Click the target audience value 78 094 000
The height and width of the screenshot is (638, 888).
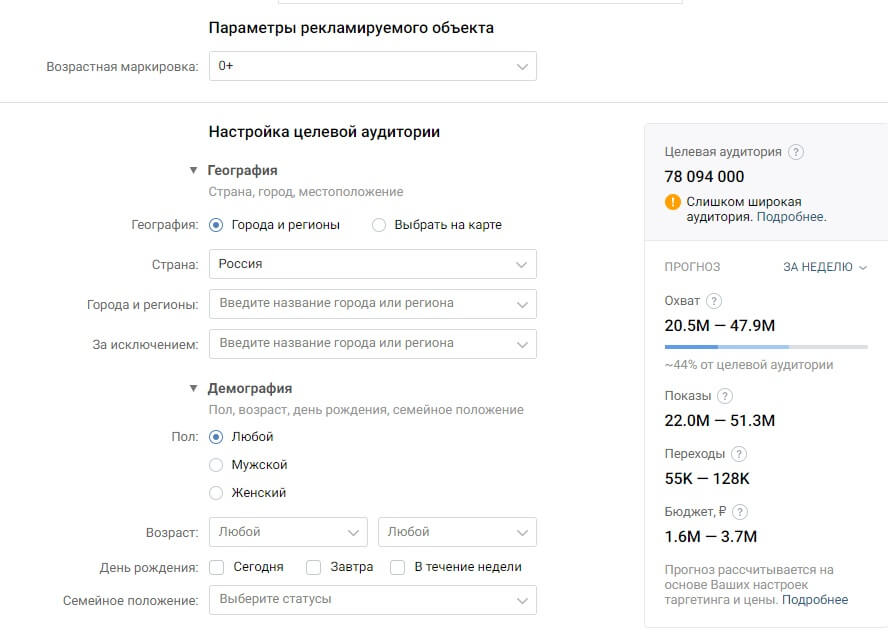[705, 177]
